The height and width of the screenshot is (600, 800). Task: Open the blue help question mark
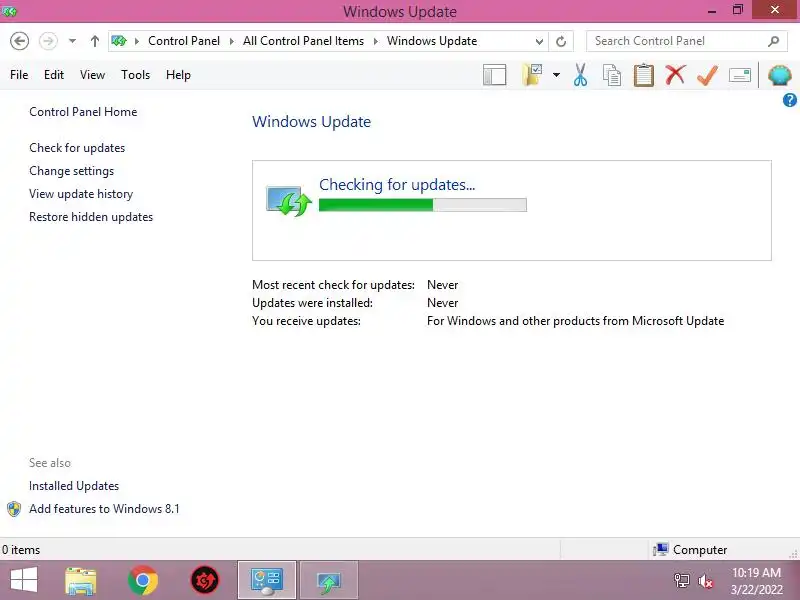(x=790, y=100)
